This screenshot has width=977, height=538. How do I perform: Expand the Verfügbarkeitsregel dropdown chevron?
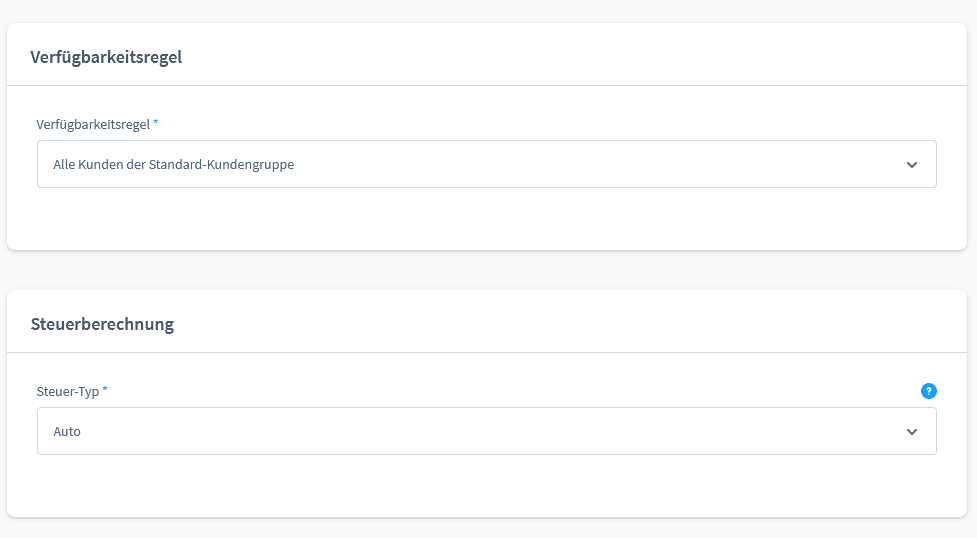[x=911, y=165]
